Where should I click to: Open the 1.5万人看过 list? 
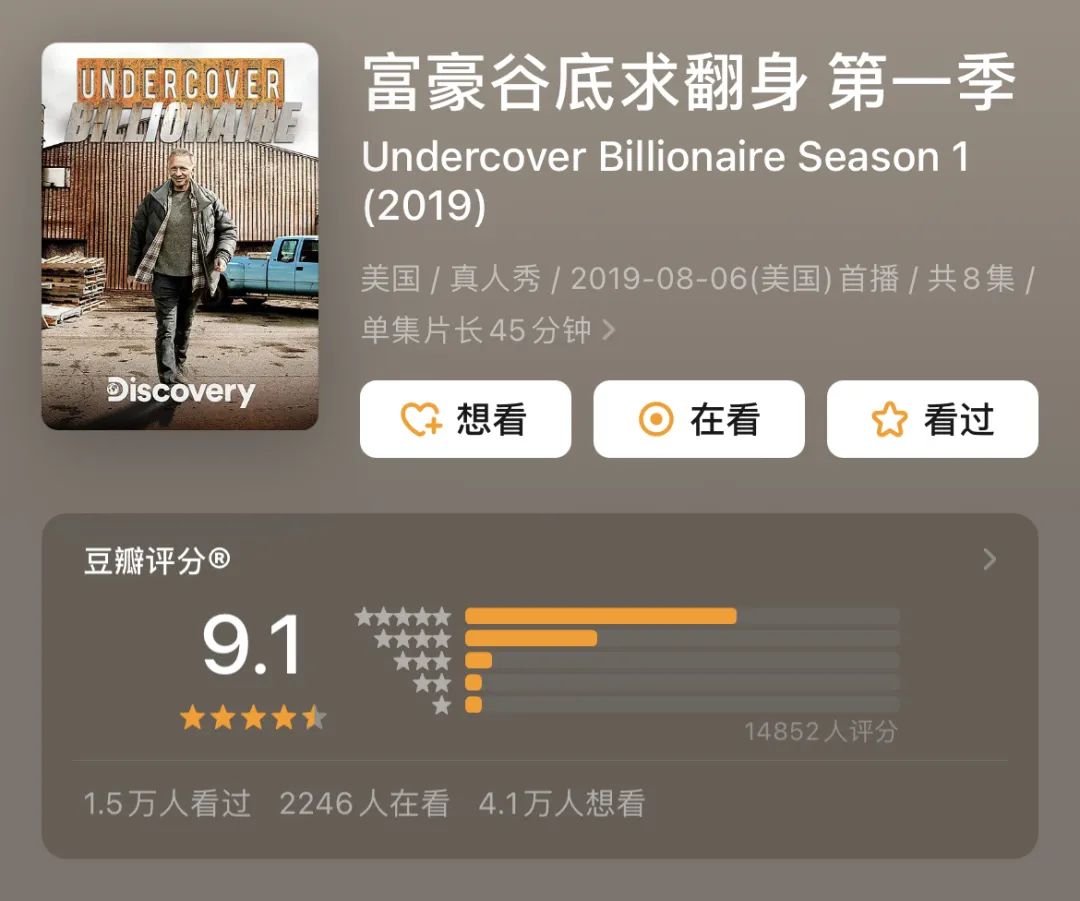pos(167,804)
